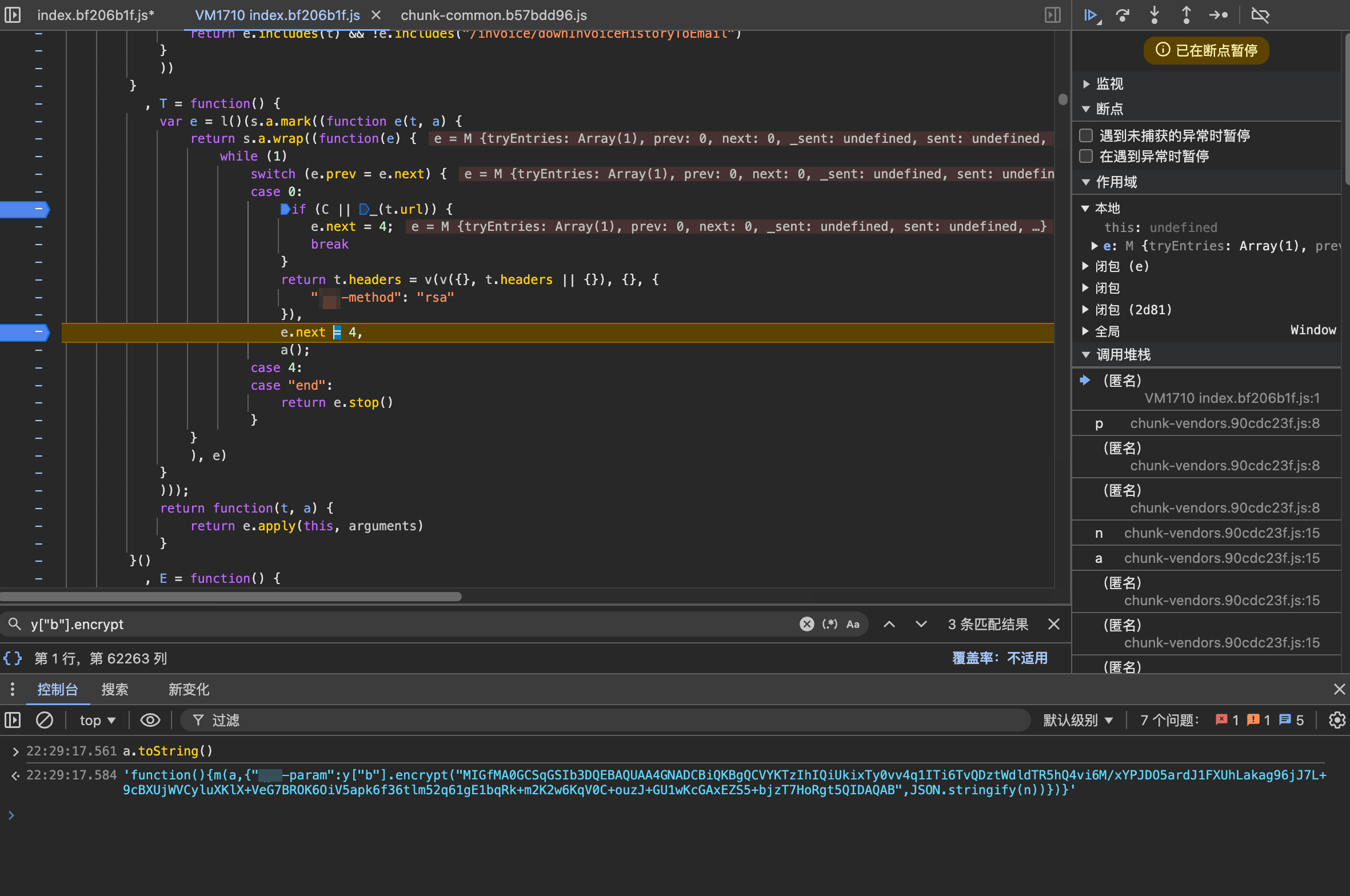
Task: Click the red error issue count badge
Action: click(1227, 720)
